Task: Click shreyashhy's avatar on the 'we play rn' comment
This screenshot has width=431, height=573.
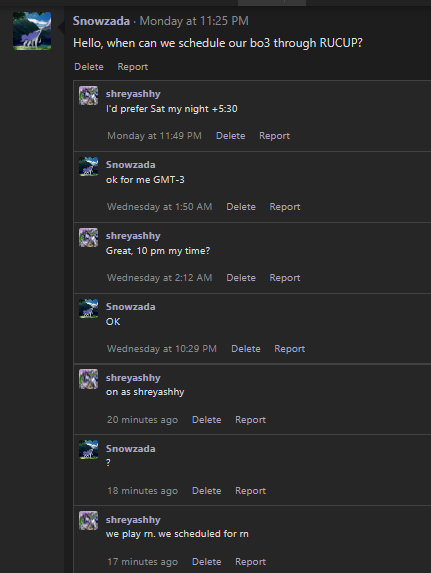Action: 88,521
